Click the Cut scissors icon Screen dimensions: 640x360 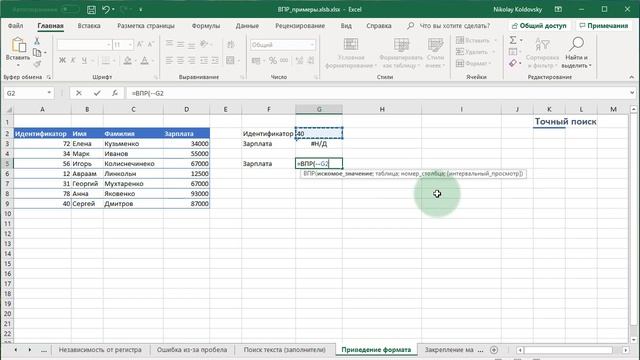tap(37, 41)
